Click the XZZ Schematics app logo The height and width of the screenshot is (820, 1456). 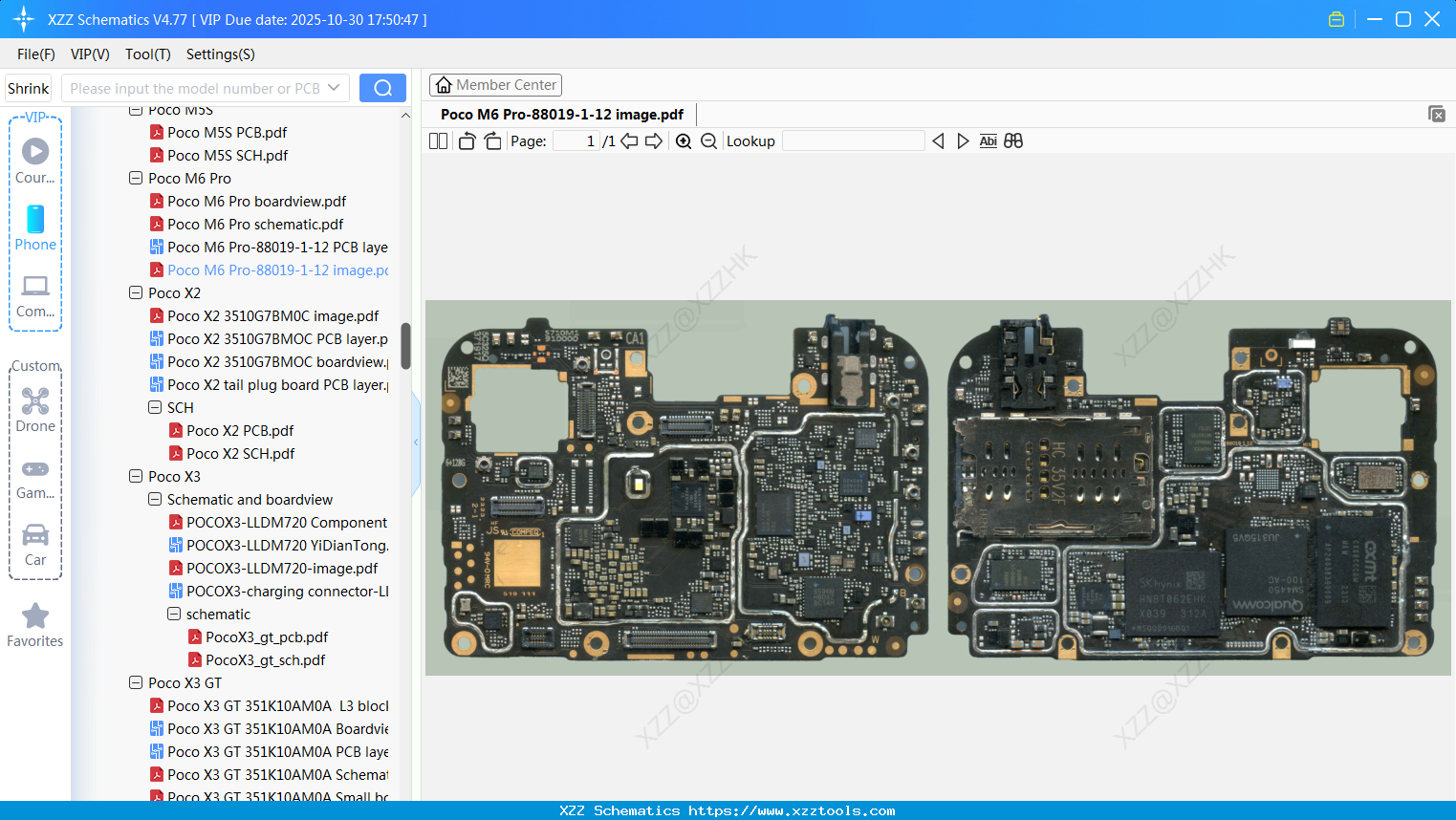[x=24, y=19]
